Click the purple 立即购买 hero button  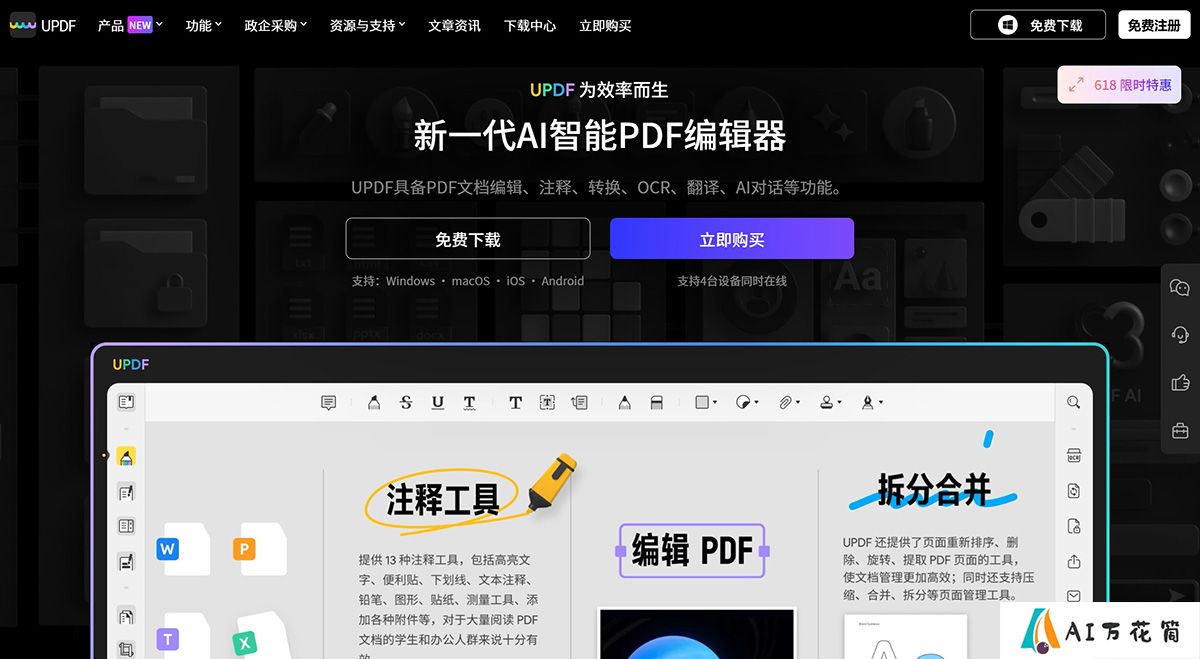(x=732, y=239)
